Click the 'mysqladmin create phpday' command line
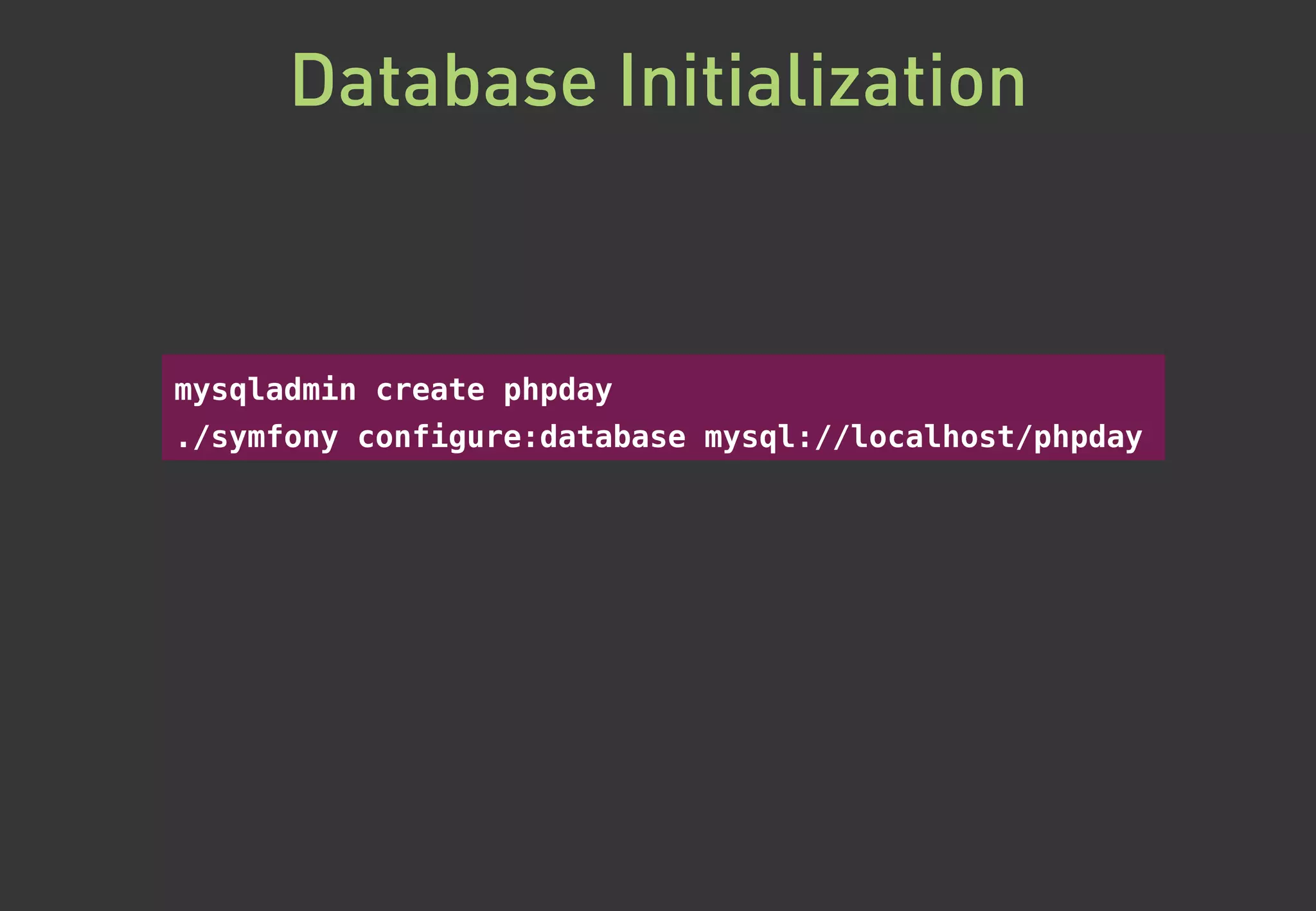 coord(393,391)
